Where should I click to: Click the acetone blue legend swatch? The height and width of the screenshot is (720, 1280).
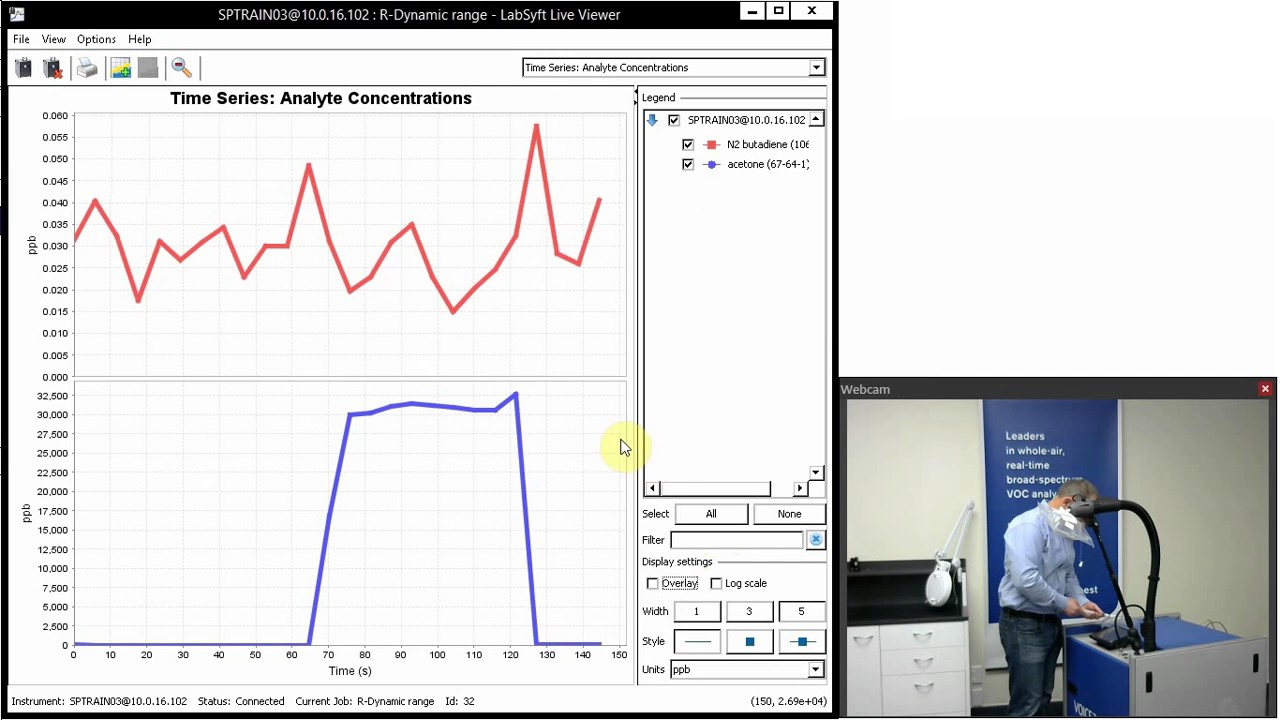[x=711, y=165]
